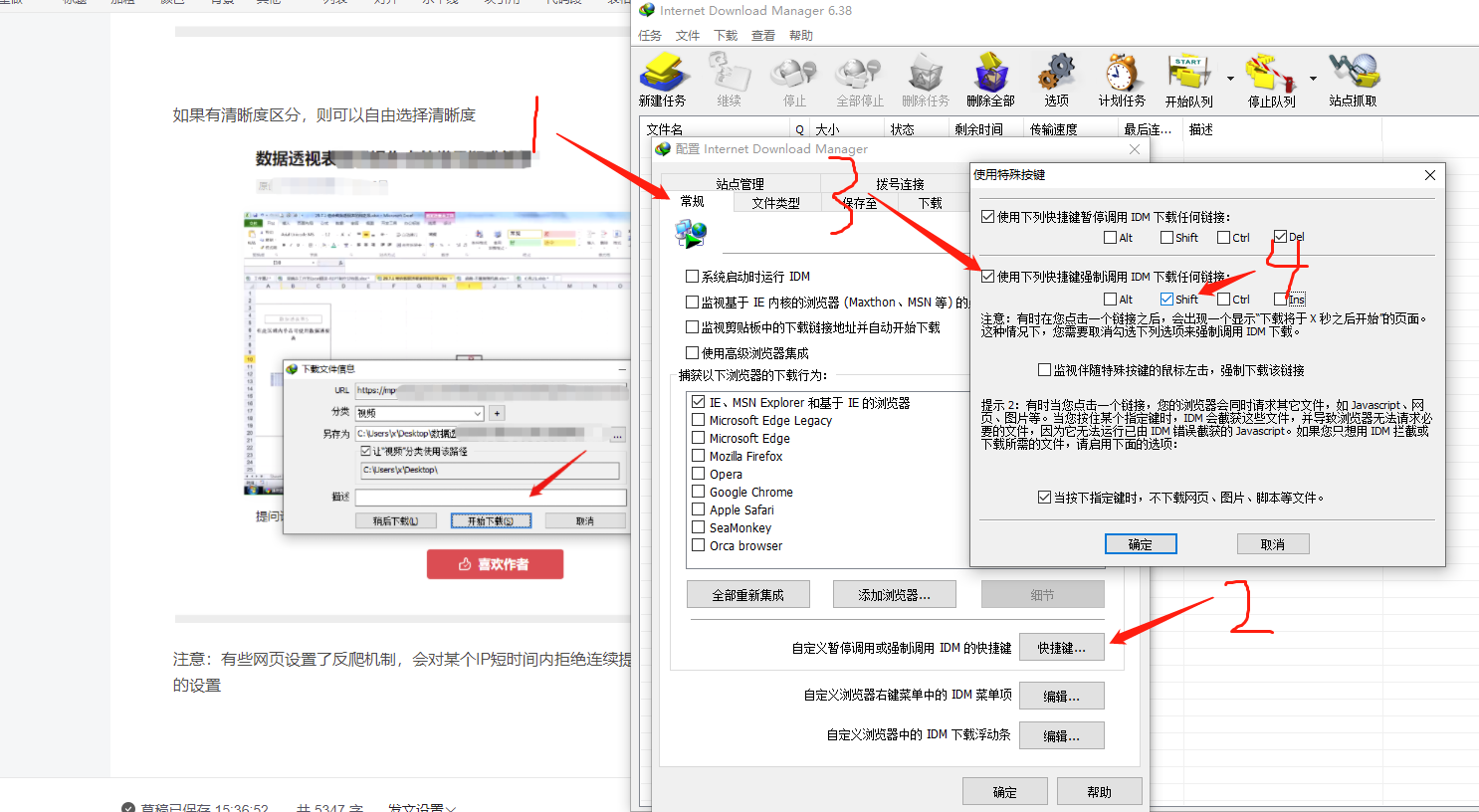The height and width of the screenshot is (812, 1479).
Task: Close the 配置 Internet Download Manager dialog
Action: coord(1134,149)
